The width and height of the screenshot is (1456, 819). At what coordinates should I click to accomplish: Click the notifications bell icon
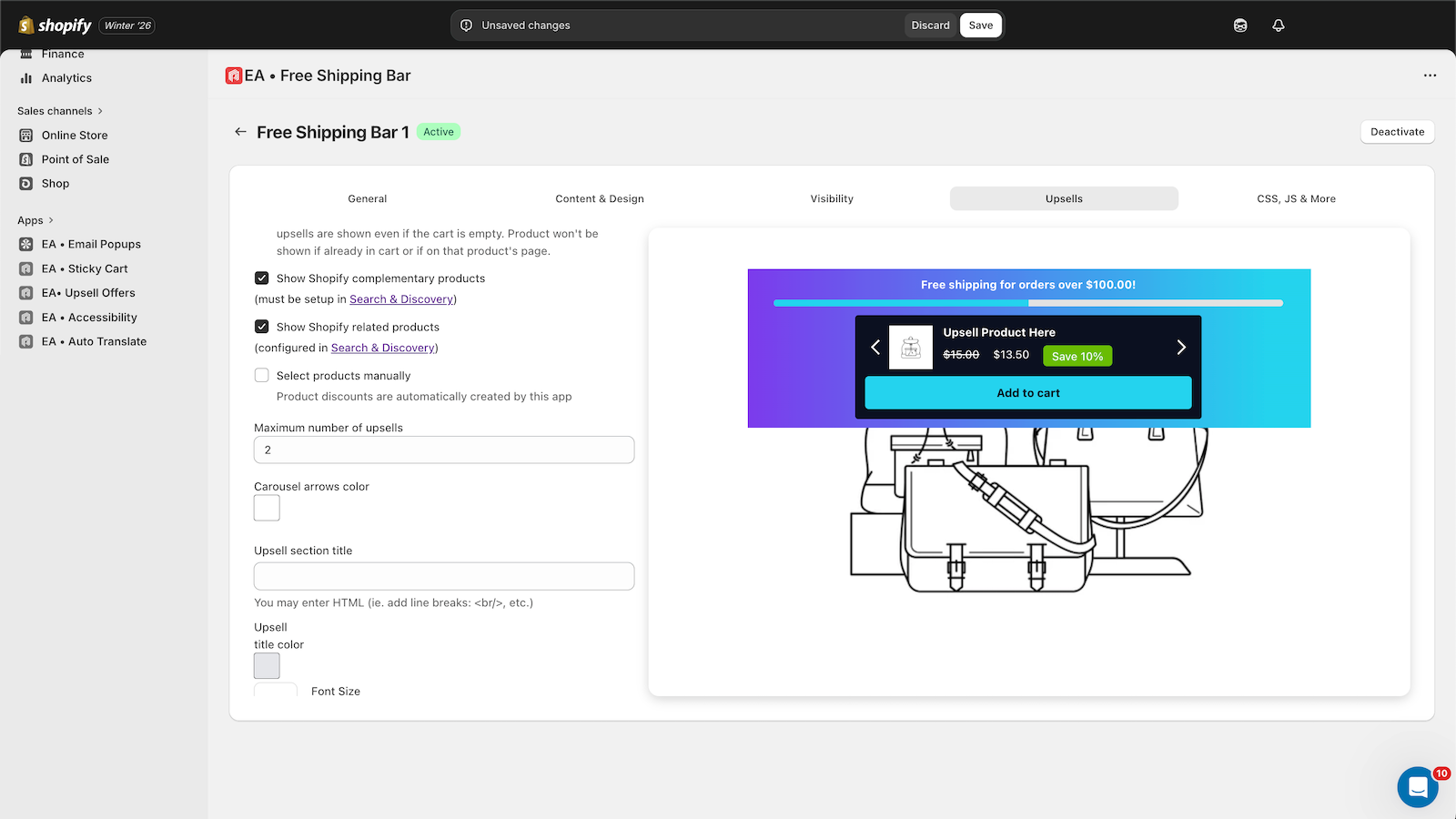coord(1278,25)
